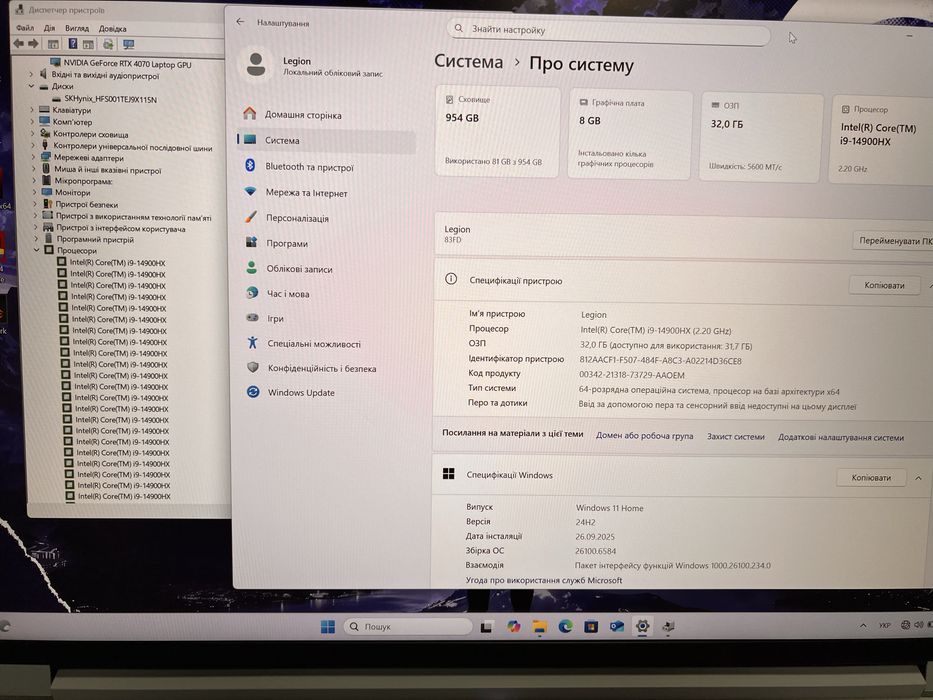The image size is (933, 700).
Task: Collapse the Процесори tree node
Action: [x=37, y=251]
